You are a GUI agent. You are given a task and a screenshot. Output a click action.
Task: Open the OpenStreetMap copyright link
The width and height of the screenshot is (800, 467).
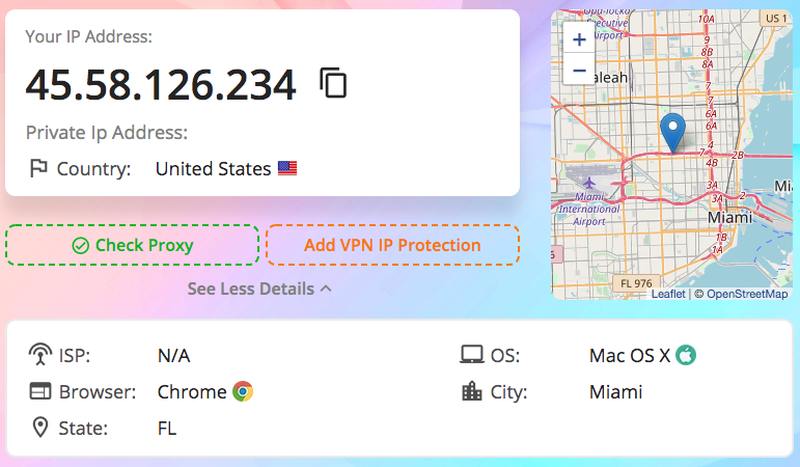pyautogui.click(x=747, y=294)
